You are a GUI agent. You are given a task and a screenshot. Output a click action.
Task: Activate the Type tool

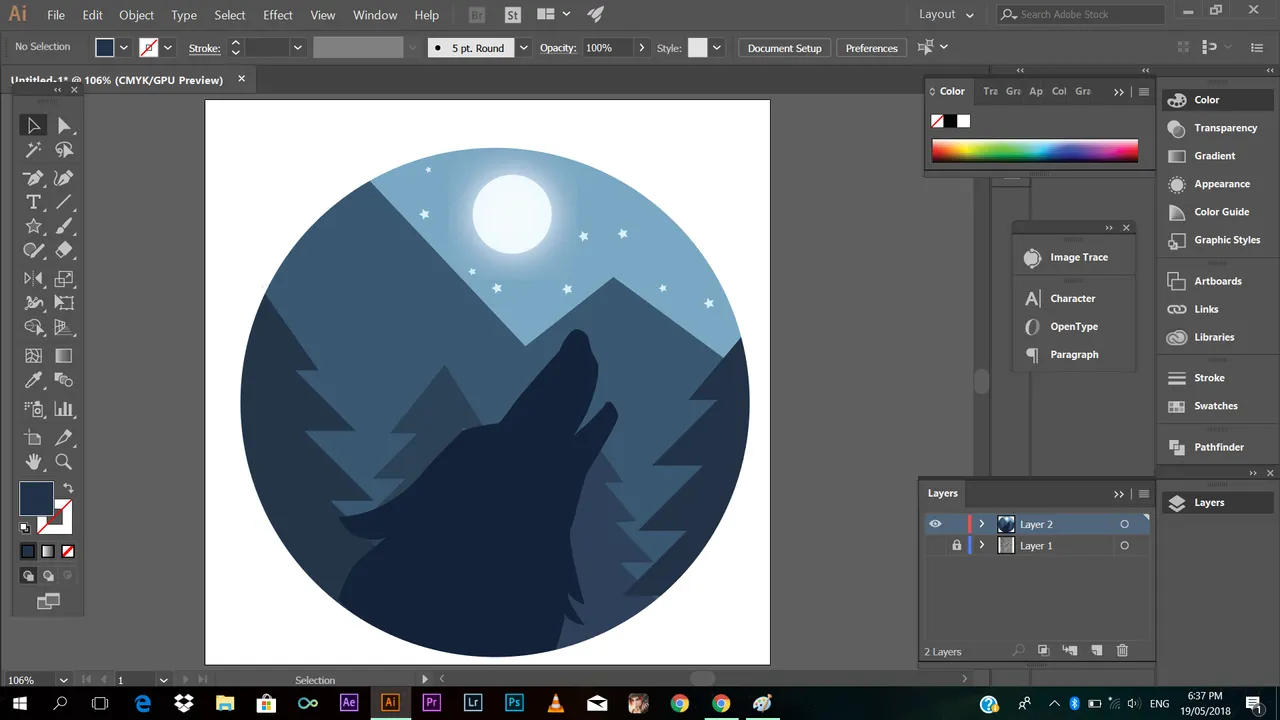point(33,202)
